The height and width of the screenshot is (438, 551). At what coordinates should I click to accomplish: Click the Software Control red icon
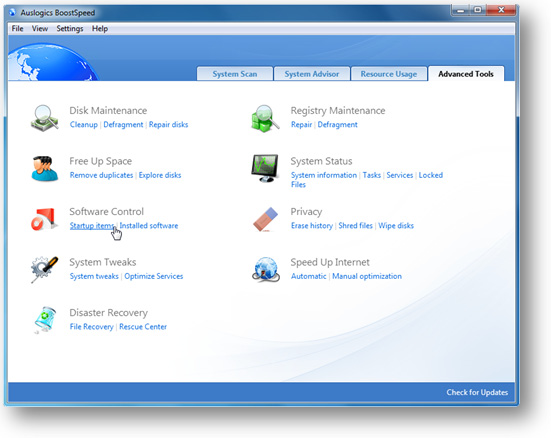click(44, 219)
